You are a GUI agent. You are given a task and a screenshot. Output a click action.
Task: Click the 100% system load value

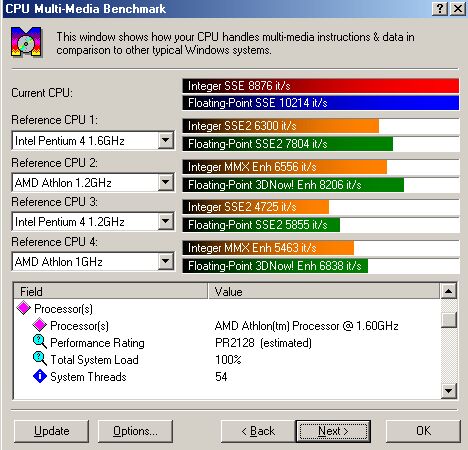tap(228, 360)
